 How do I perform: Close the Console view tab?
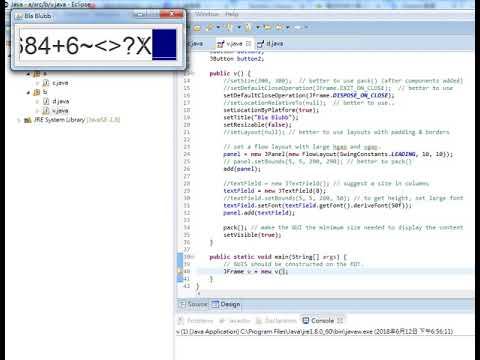point(340,321)
